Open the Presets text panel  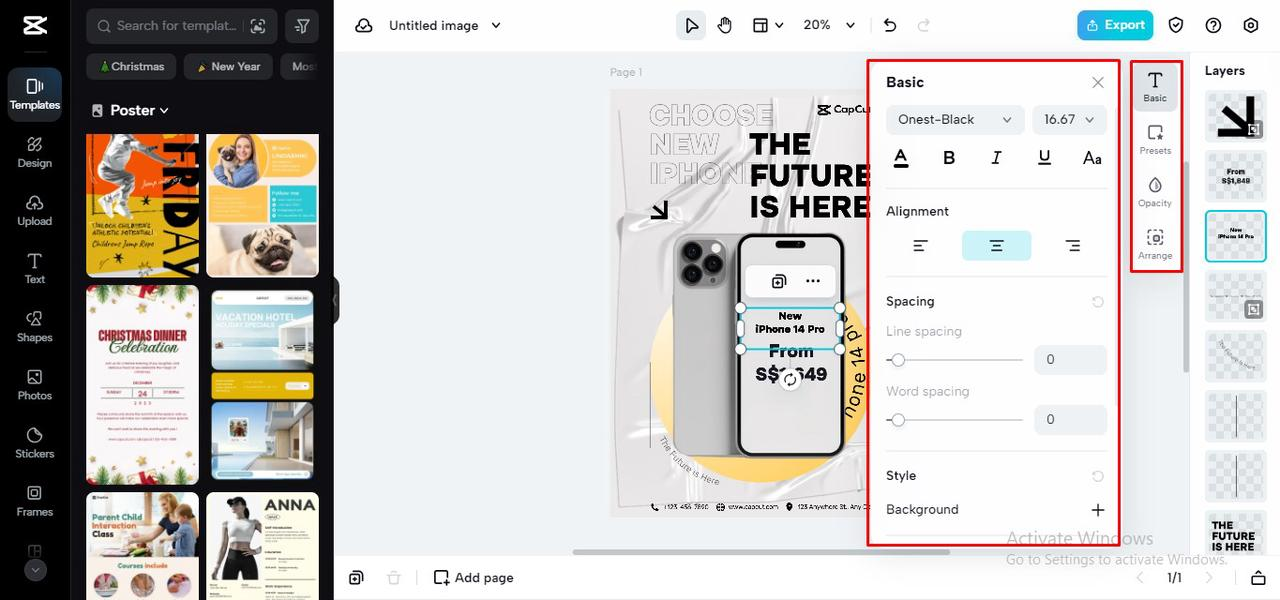point(1155,140)
